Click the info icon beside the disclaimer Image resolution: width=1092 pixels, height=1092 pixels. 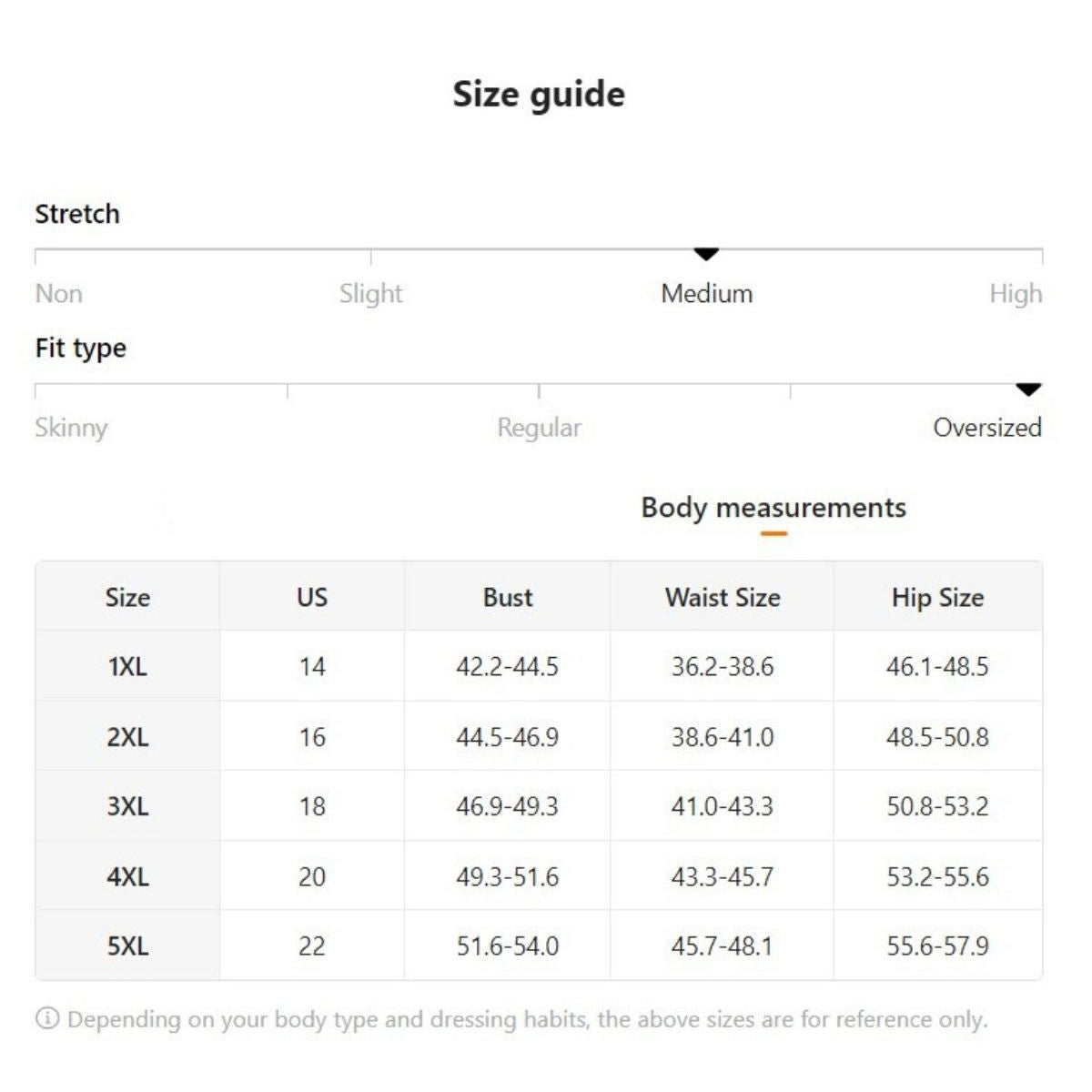point(47,1018)
